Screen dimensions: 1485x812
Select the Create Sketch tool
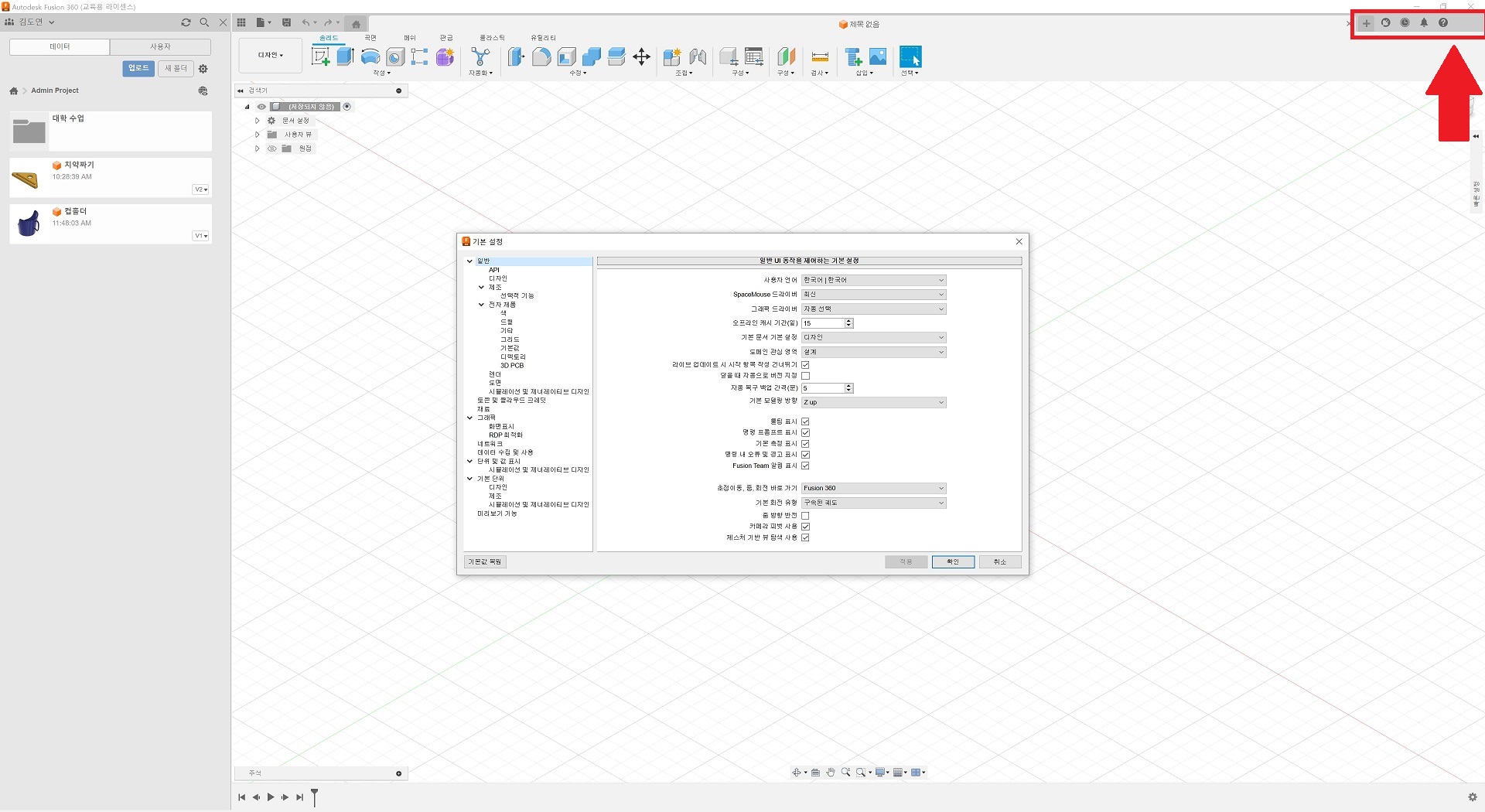click(320, 56)
